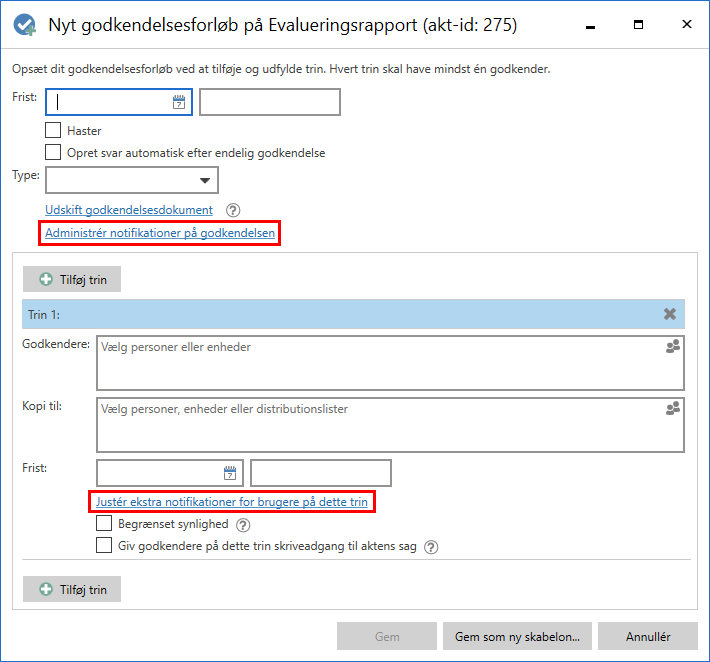Viewport: 710px width, 662px height.
Task: Focus Trin 1 Frist time input
Action: [321, 473]
